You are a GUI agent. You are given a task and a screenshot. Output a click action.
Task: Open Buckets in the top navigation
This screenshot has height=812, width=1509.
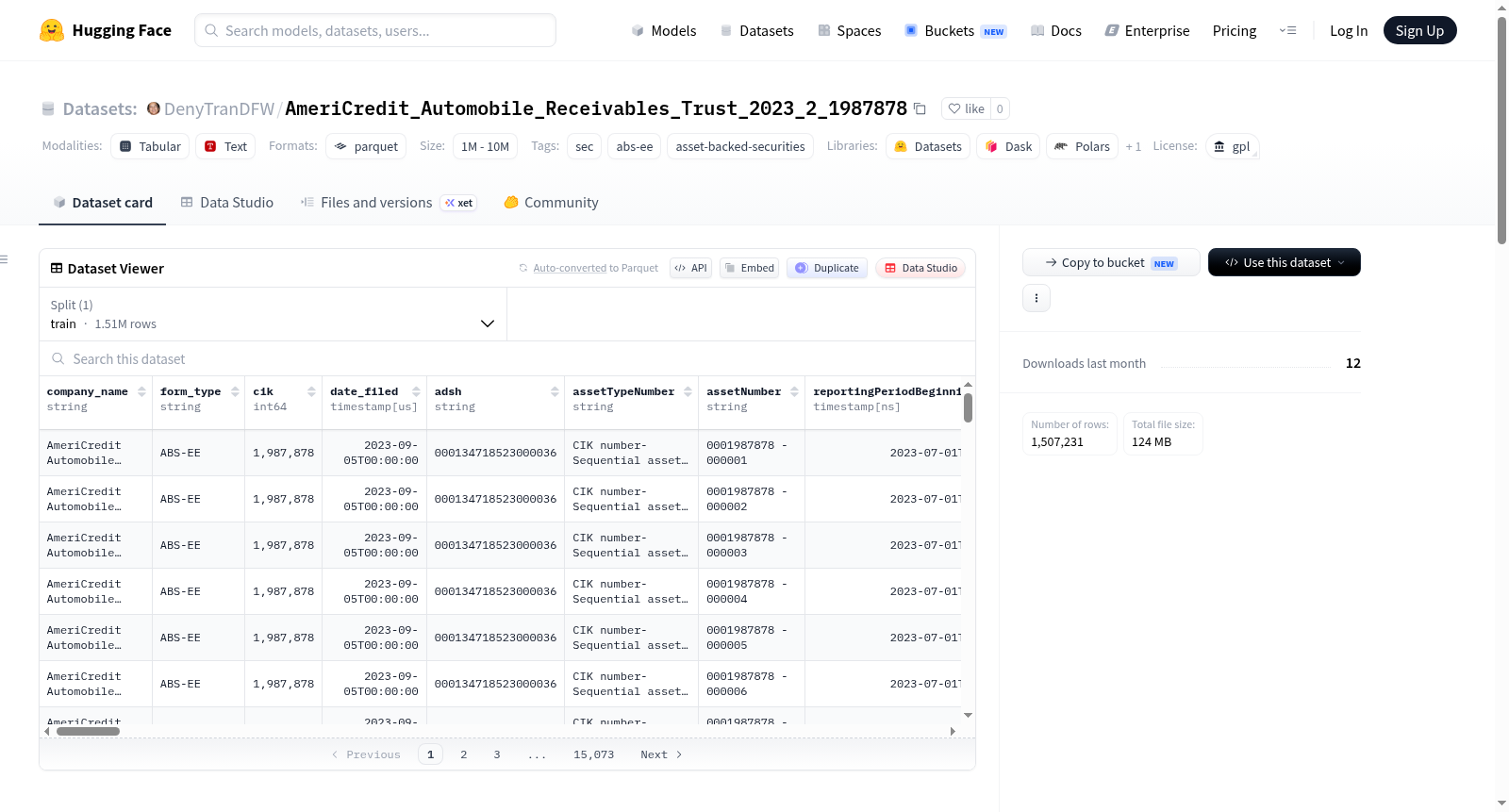[x=955, y=30]
